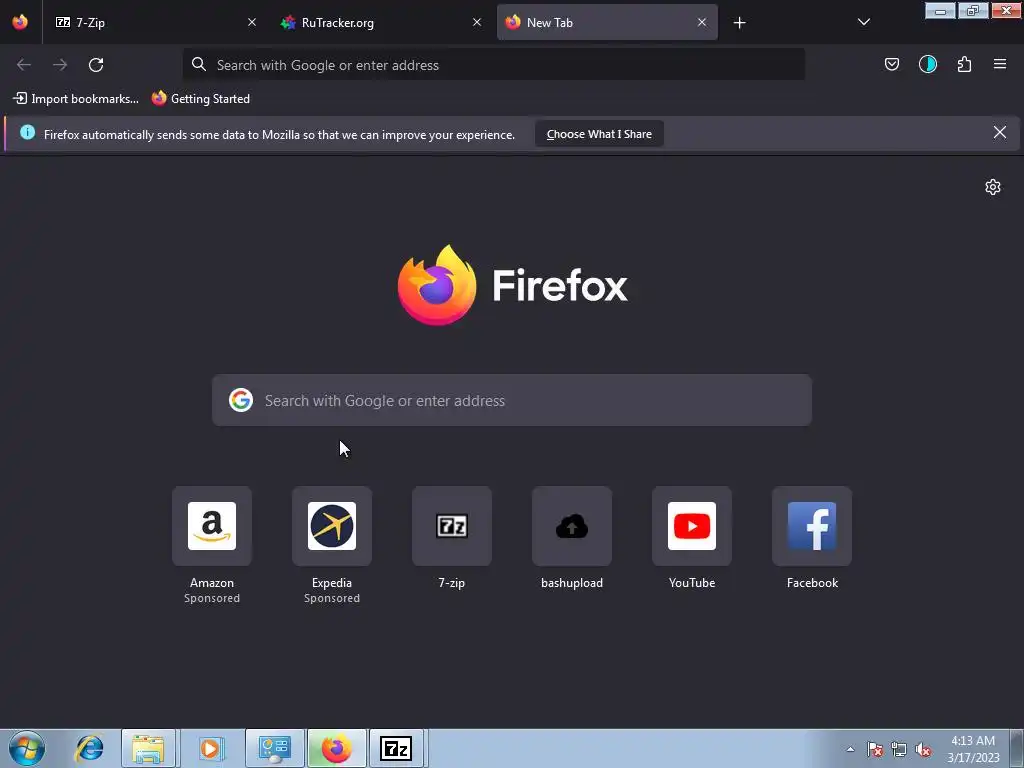The image size is (1024, 768).
Task: Dismiss the data sharing notification bar
Action: pos(999,133)
